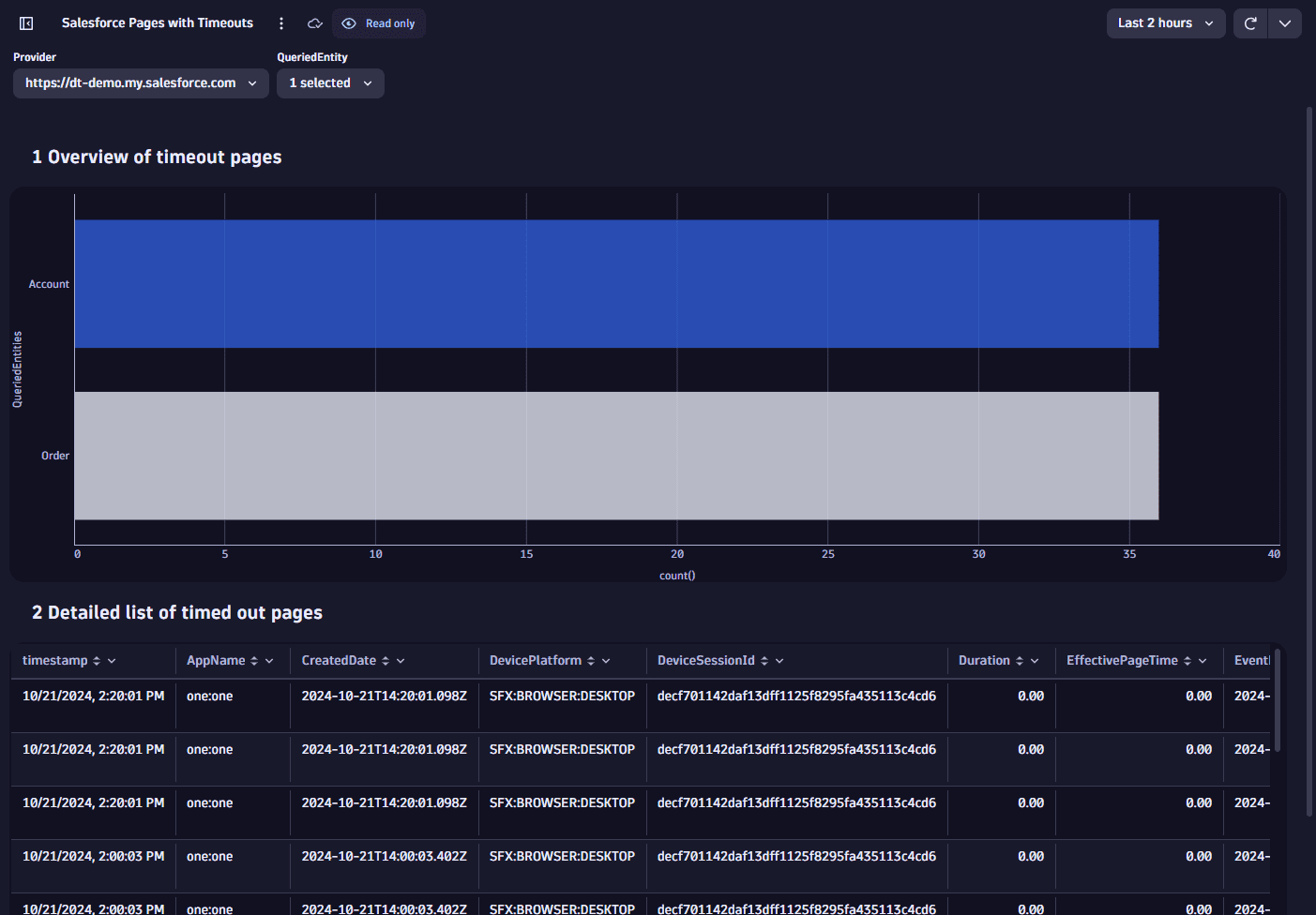Screen dimensions: 1316x915
Task: Open CreatedDate column menu chevron
Action: click(x=401, y=661)
